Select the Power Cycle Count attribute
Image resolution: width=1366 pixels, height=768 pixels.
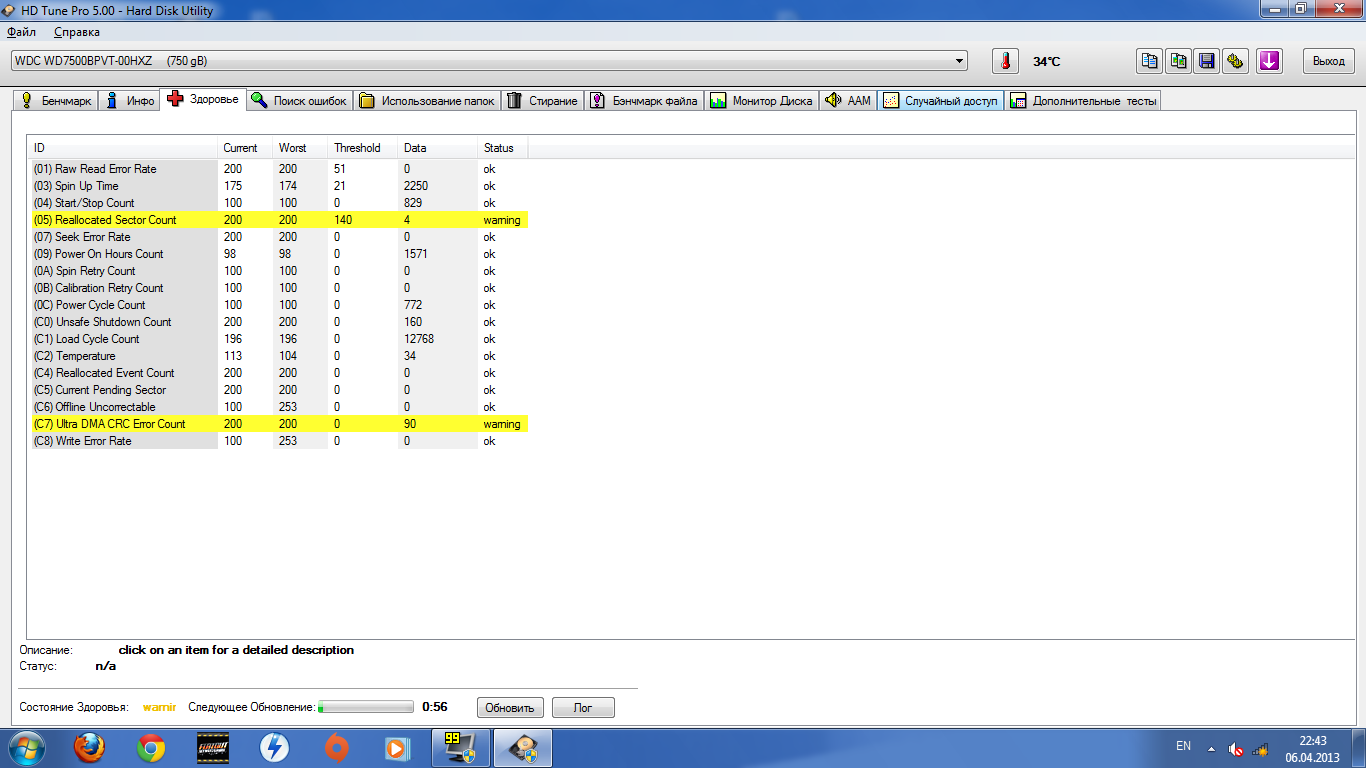[279, 305]
